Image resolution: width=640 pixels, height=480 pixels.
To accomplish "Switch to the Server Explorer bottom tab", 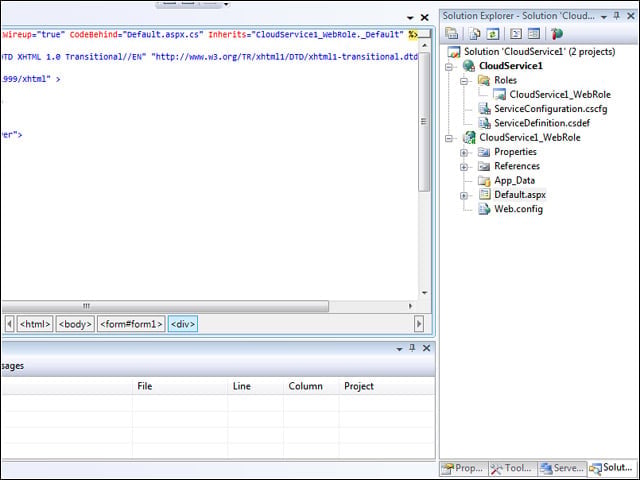I will click(562, 468).
